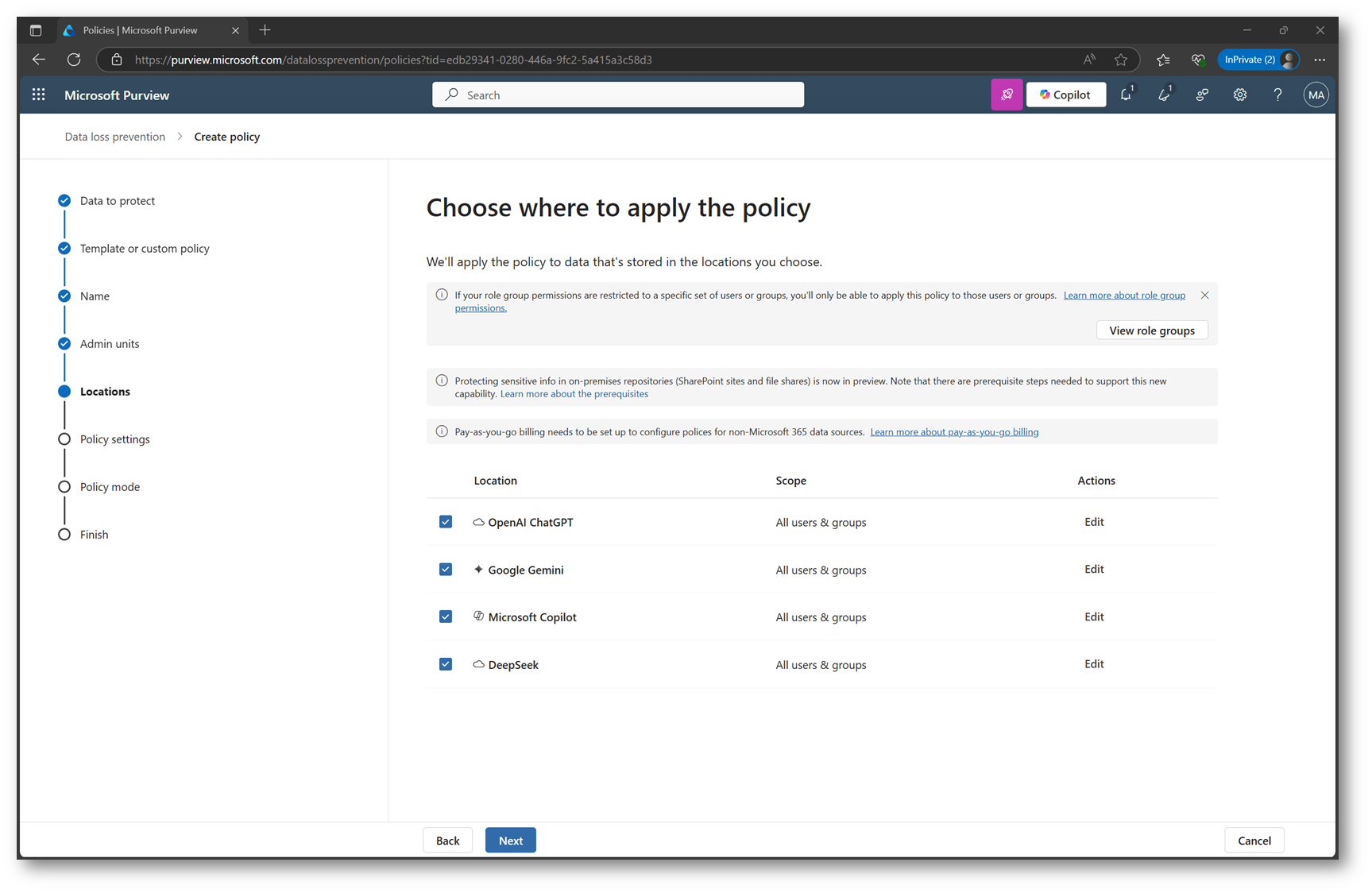Edit scope for DeepSeek
The height and width of the screenshot is (893, 1372).
point(1094,663)
